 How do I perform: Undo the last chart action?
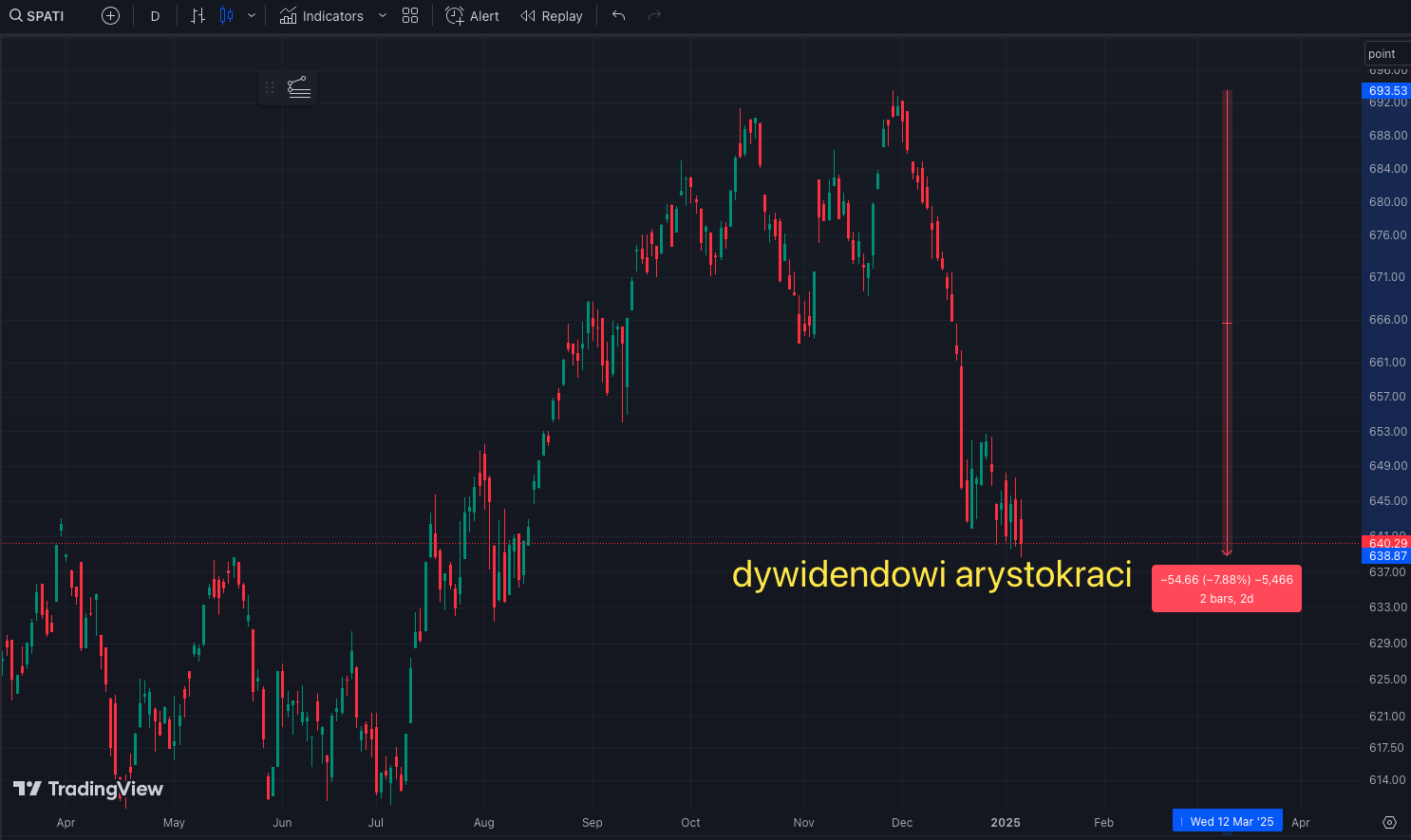(619, 16)
